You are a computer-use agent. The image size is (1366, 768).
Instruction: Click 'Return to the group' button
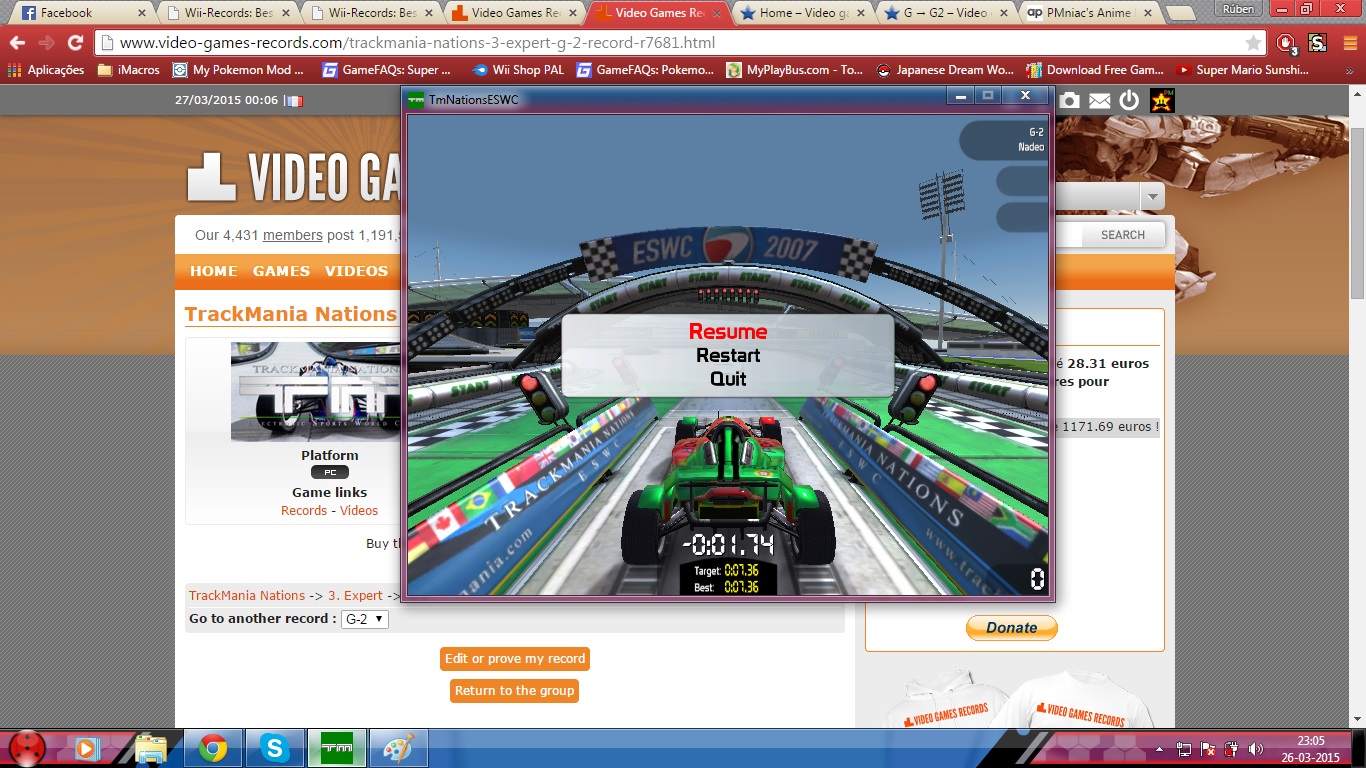(x=514, y=691)
